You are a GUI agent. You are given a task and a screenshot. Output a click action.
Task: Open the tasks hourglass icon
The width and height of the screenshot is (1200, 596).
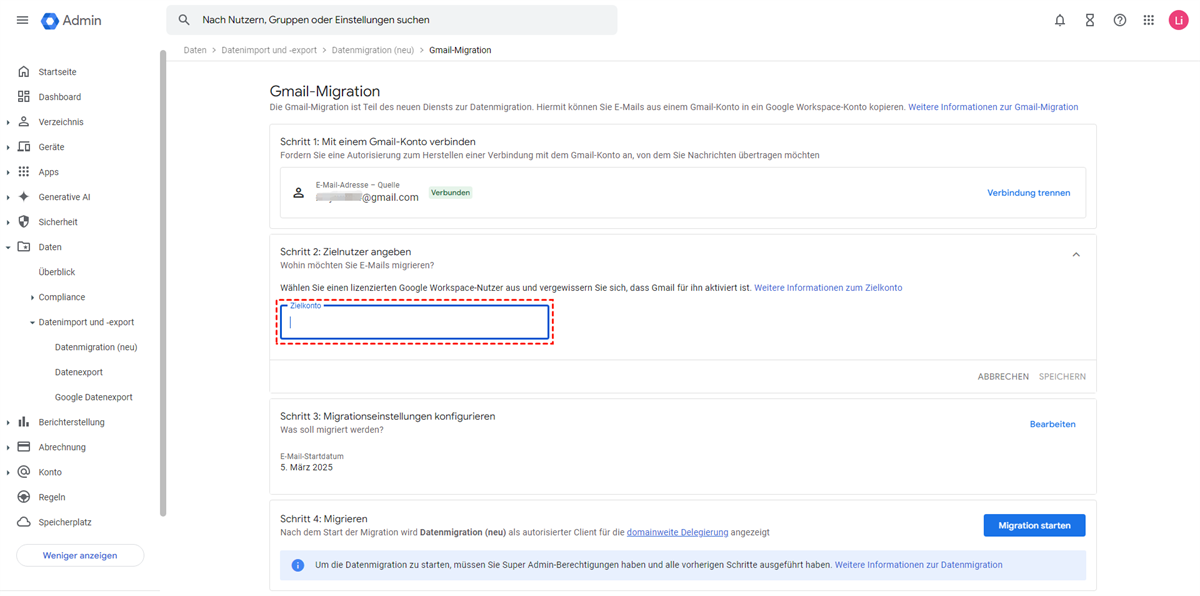click(x=1090, y=20)
